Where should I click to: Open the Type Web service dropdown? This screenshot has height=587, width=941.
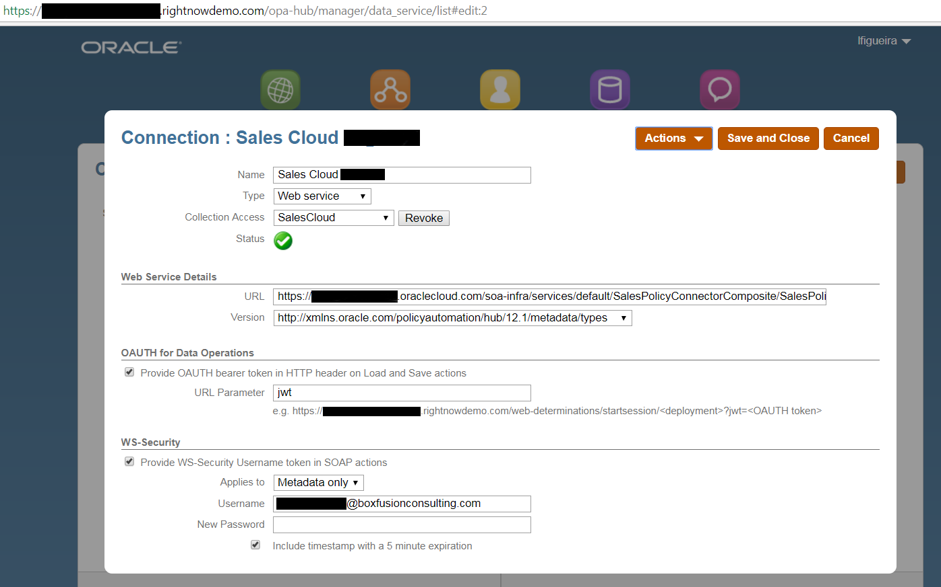(322, 196)
